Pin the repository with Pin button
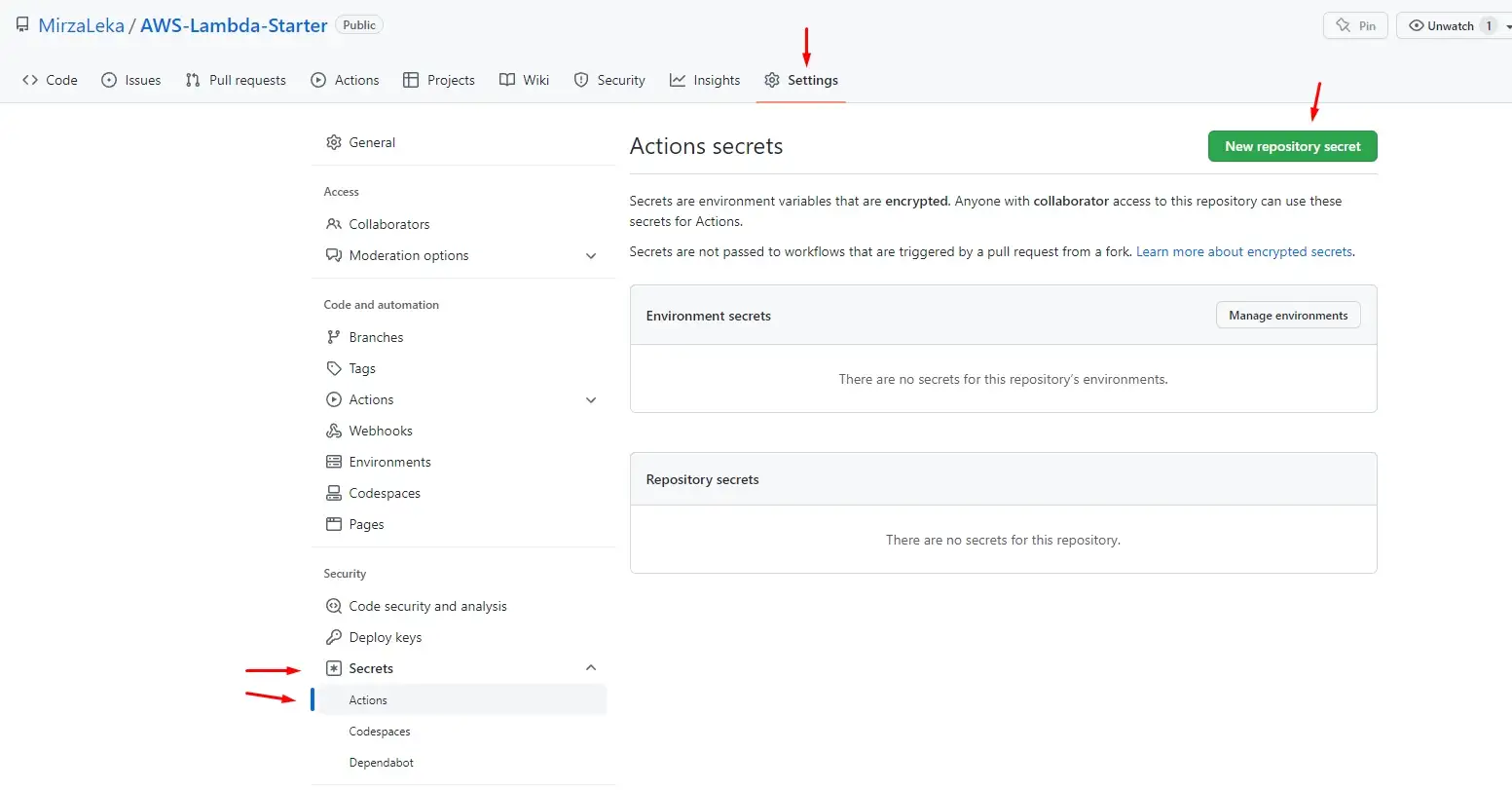 [1355, 26]
